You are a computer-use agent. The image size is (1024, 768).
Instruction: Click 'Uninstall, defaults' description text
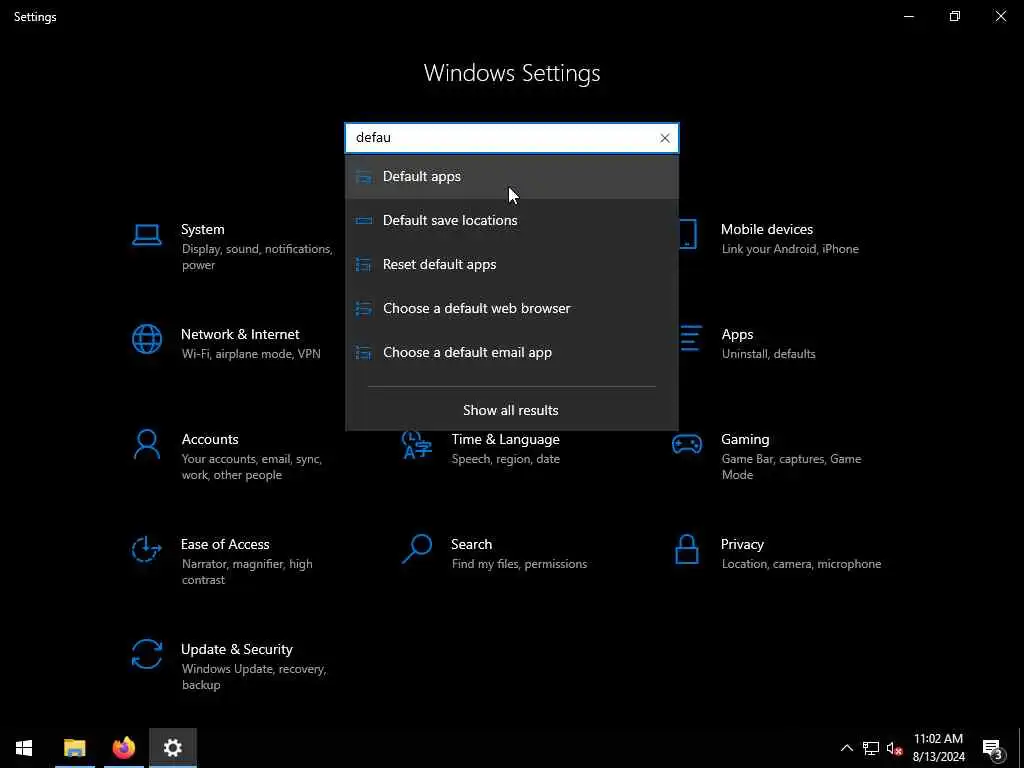point(768,354)
